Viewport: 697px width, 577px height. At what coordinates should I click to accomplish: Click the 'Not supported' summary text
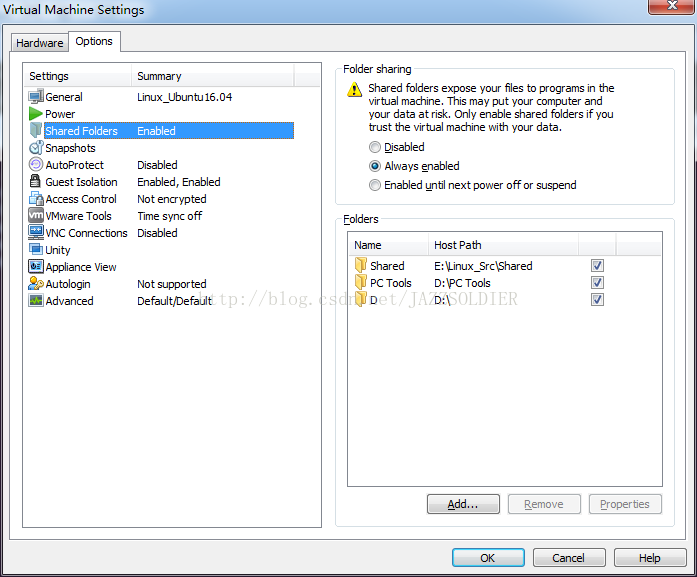point(172,284)
